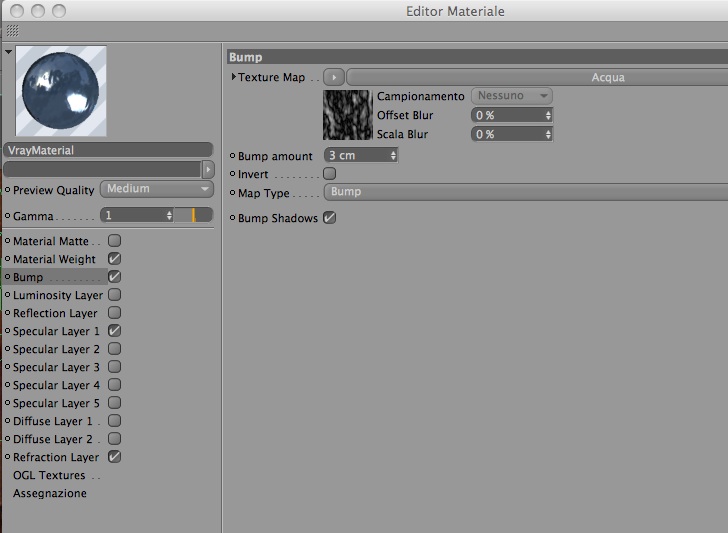The image size is (728, 533).
Task: Click the Bump amount stepper arrows
Action: [393, 156]
